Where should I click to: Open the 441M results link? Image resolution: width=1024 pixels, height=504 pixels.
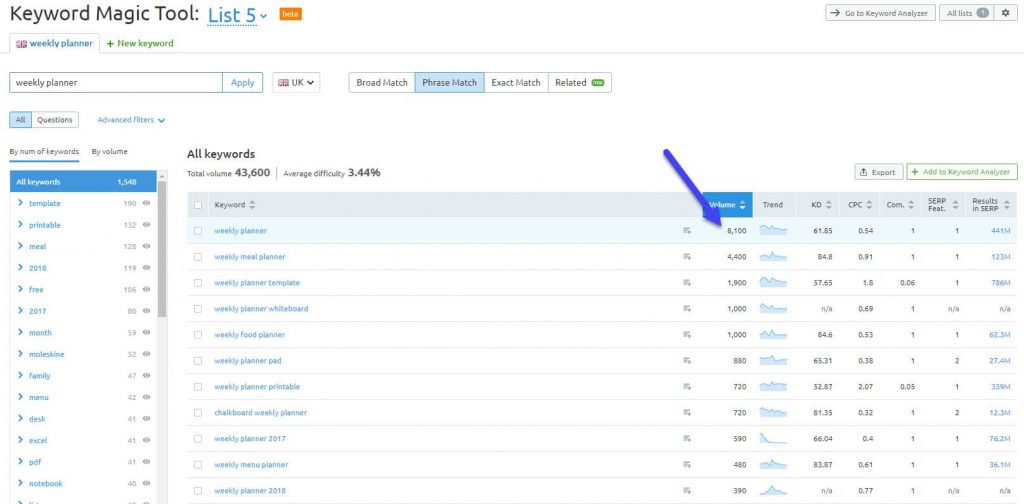[1000, 231]
